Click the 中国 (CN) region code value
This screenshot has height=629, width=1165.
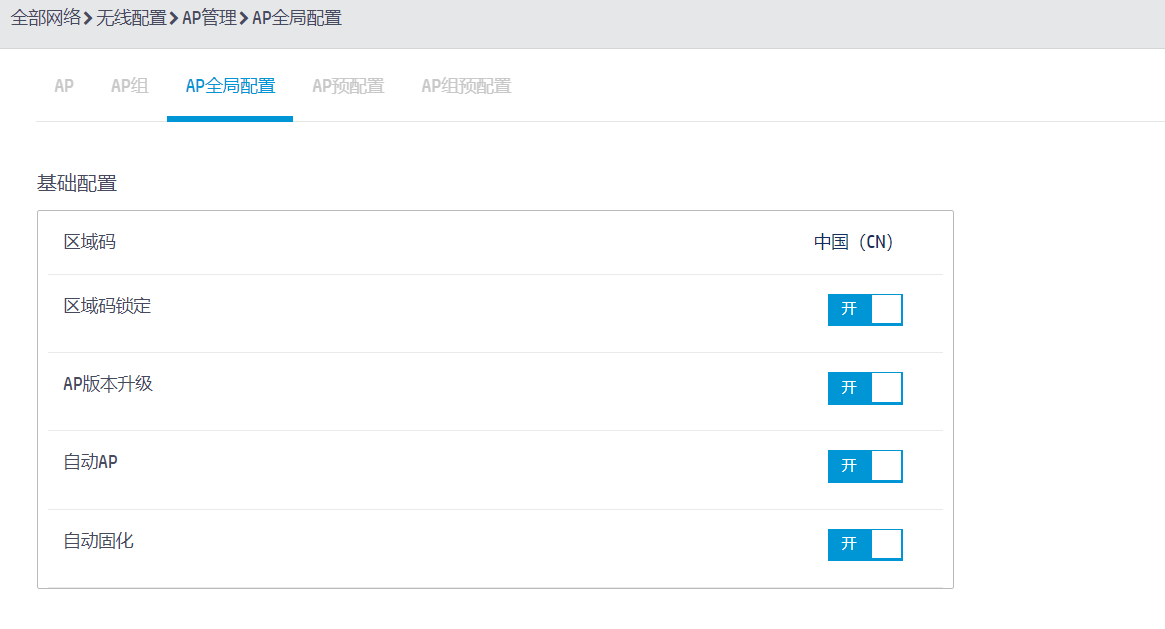coord(853,242)
